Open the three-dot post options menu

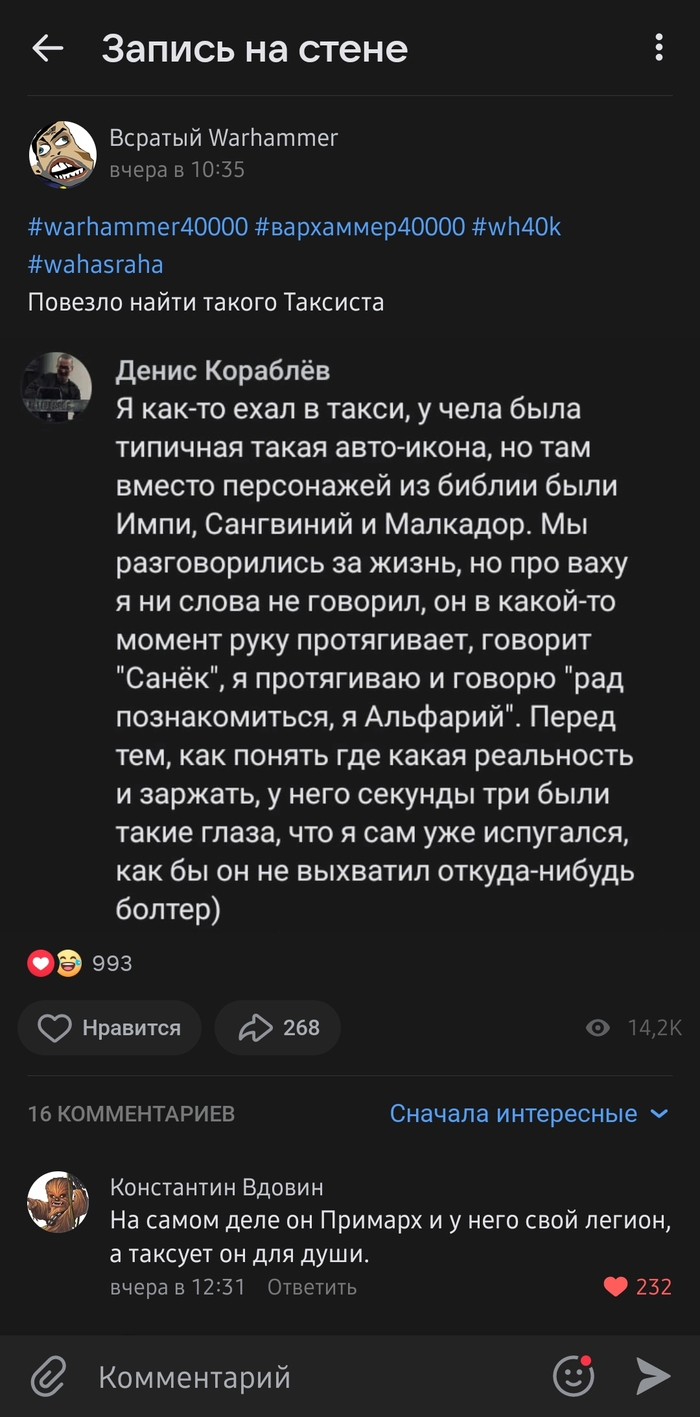(x=657, y=46)
